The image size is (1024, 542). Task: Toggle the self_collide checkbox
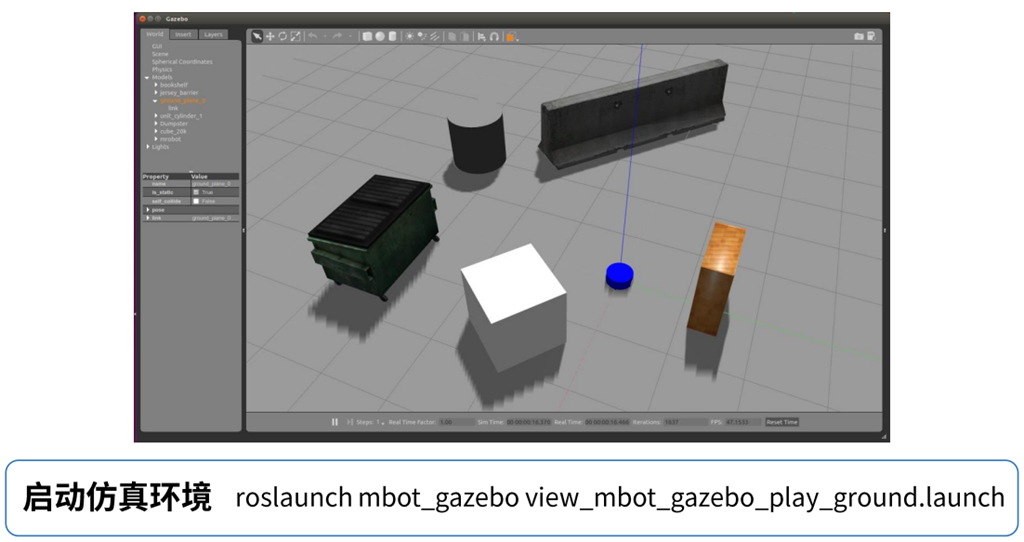196,201
